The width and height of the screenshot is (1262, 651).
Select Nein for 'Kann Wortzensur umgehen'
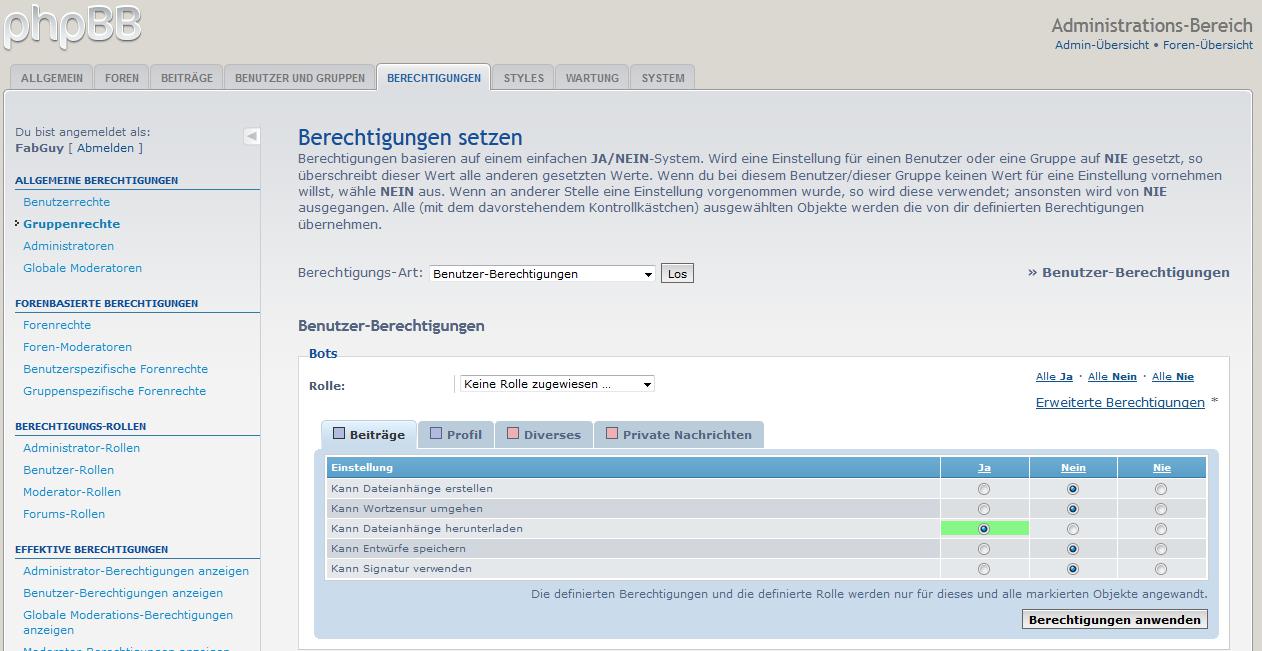click(x=1073, y=509)
